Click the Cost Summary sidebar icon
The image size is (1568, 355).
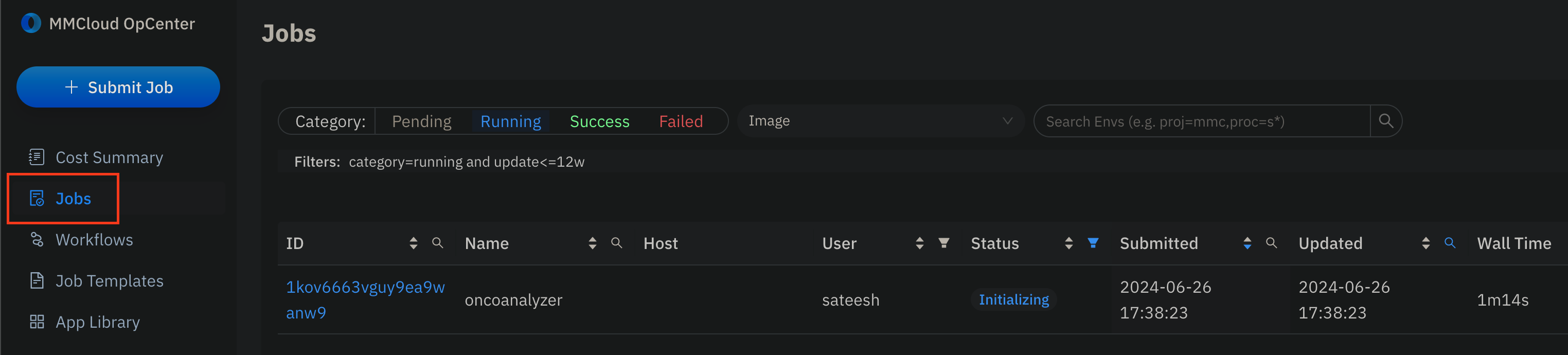(37, 157)
